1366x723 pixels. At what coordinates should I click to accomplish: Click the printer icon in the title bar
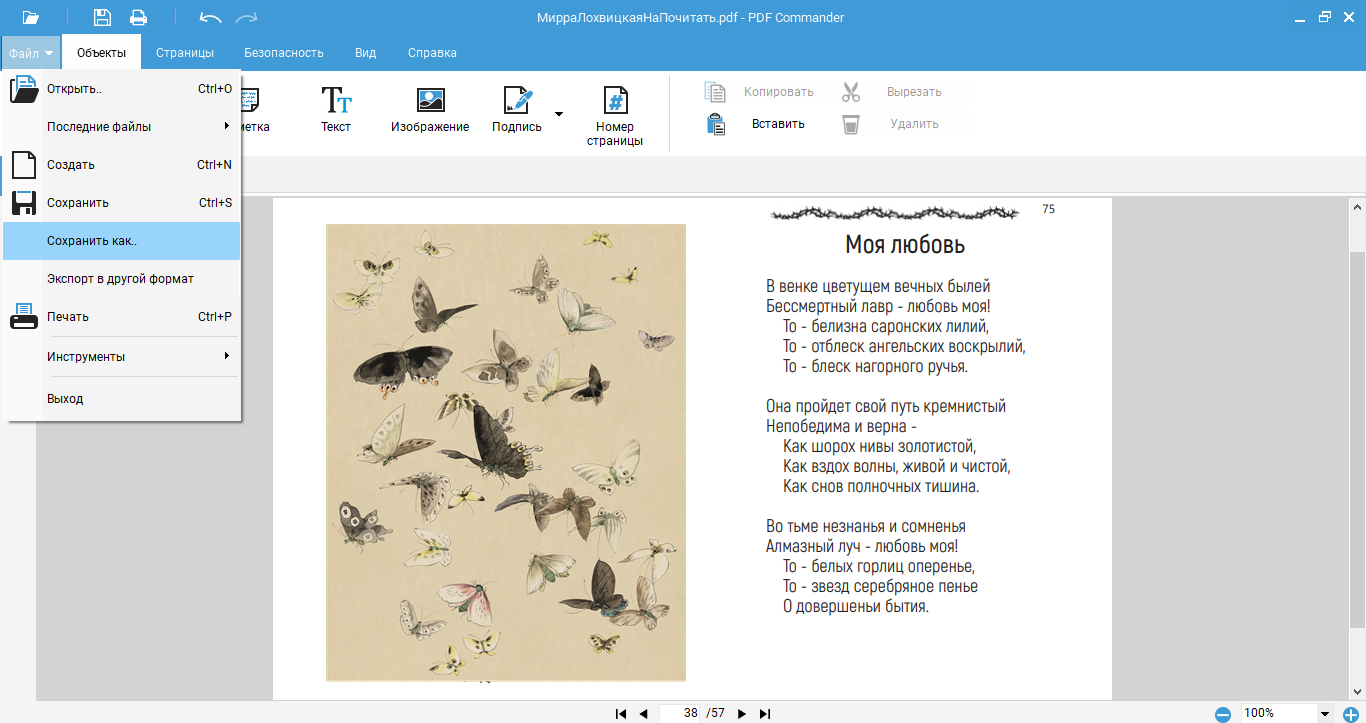138,17
